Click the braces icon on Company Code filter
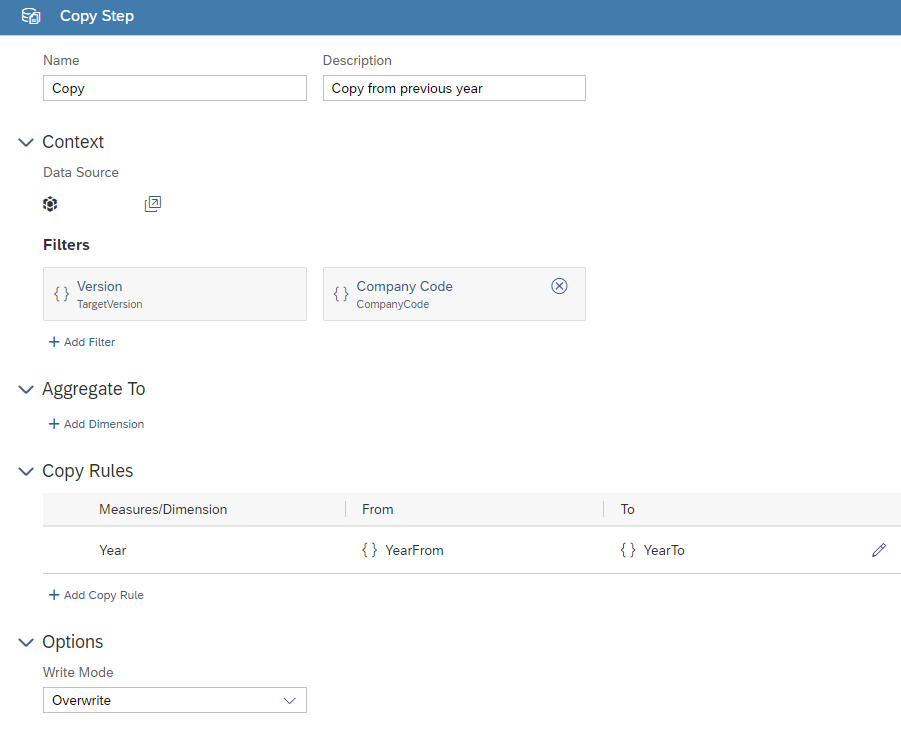The width and height of the screenshot is (901, 731). point(340,293)
